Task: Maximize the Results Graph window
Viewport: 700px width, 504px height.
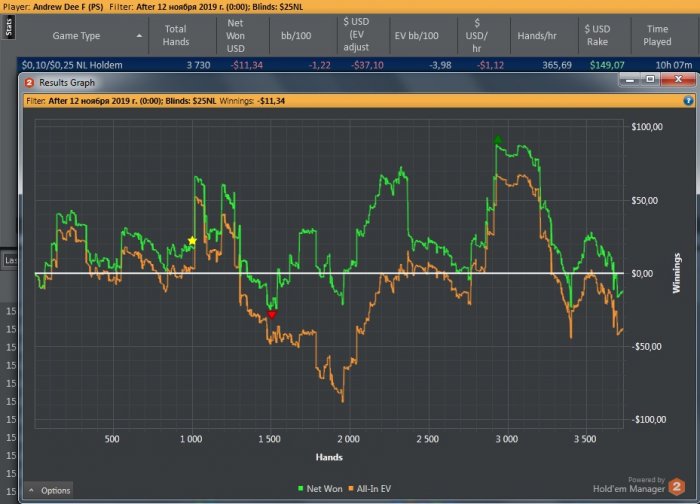Action: [x=651, y=82]
